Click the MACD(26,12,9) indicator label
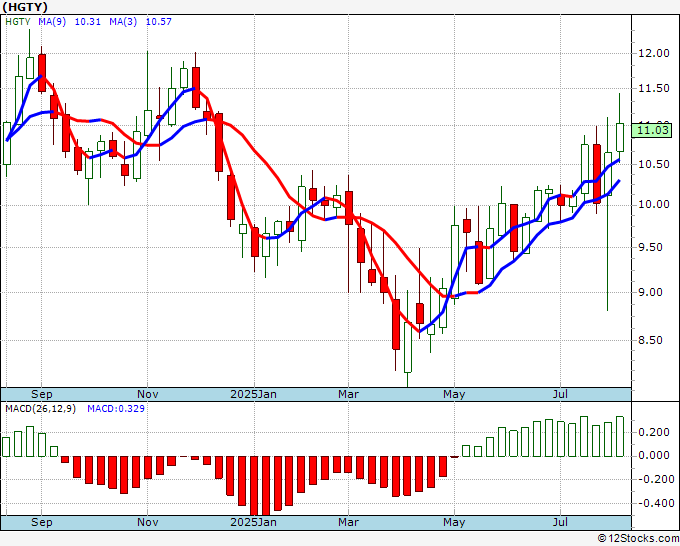The image size is (680, 546). pos(40,409)
